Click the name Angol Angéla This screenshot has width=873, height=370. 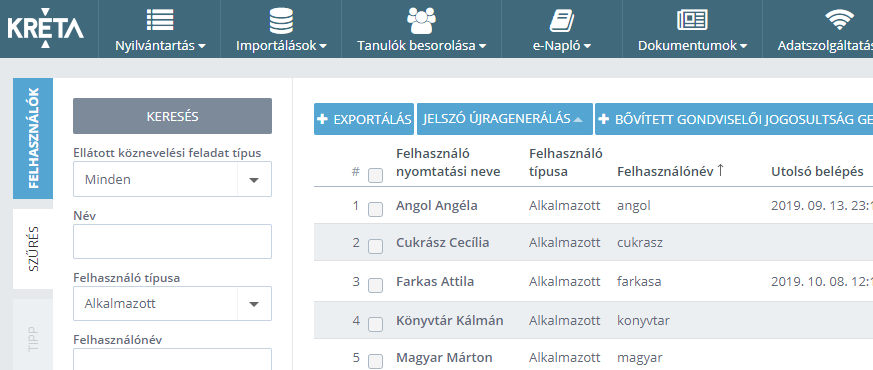click(x=436, y=205)
